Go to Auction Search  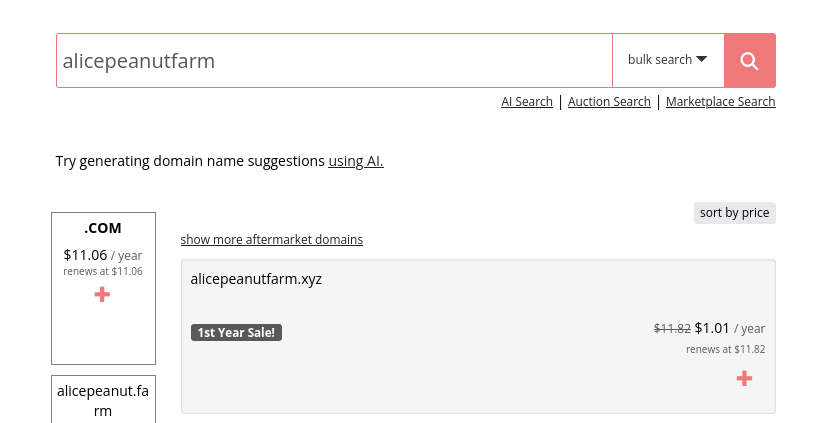coord(609,102)
